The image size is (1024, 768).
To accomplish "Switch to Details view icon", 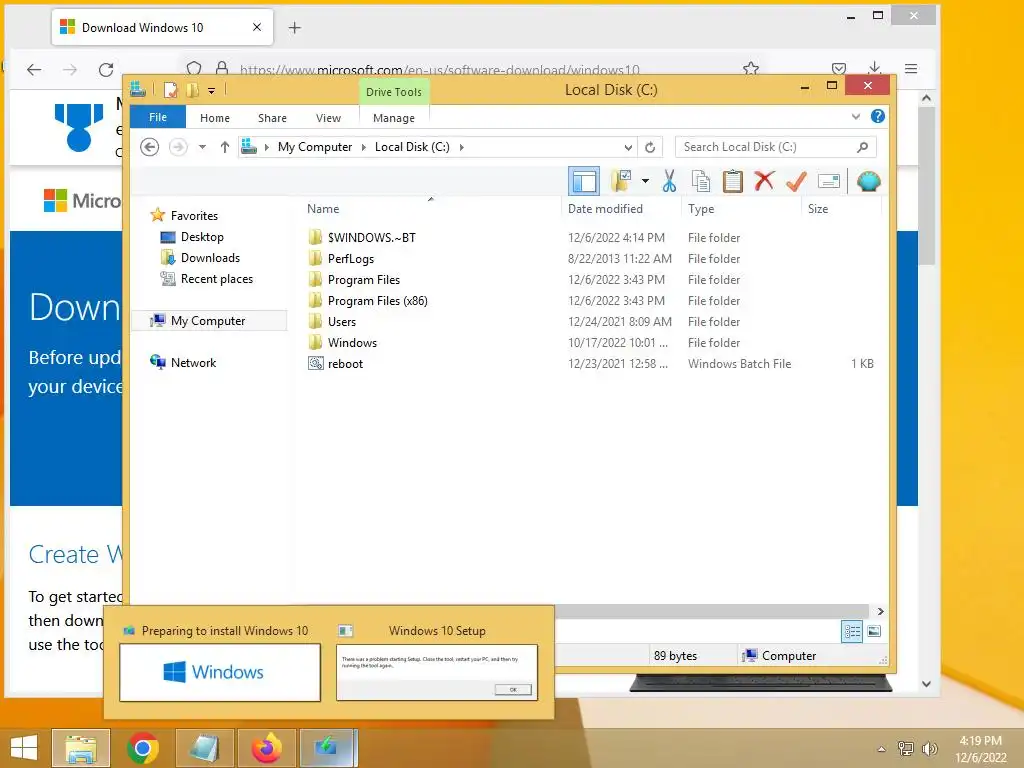I will 852,631.
